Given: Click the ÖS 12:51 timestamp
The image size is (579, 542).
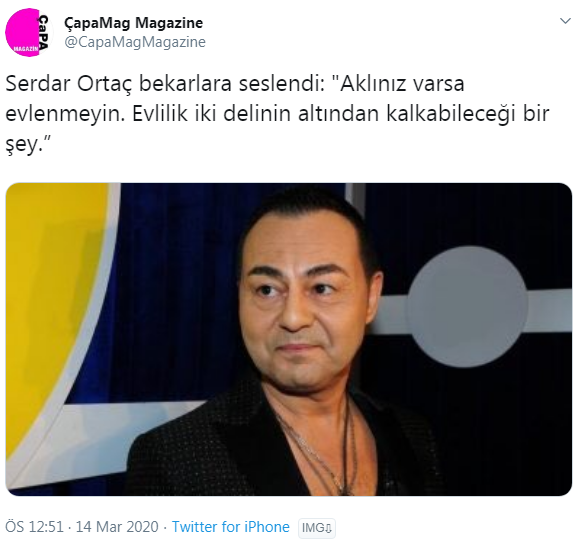Looking at the screenshot, I should (34, 527).
